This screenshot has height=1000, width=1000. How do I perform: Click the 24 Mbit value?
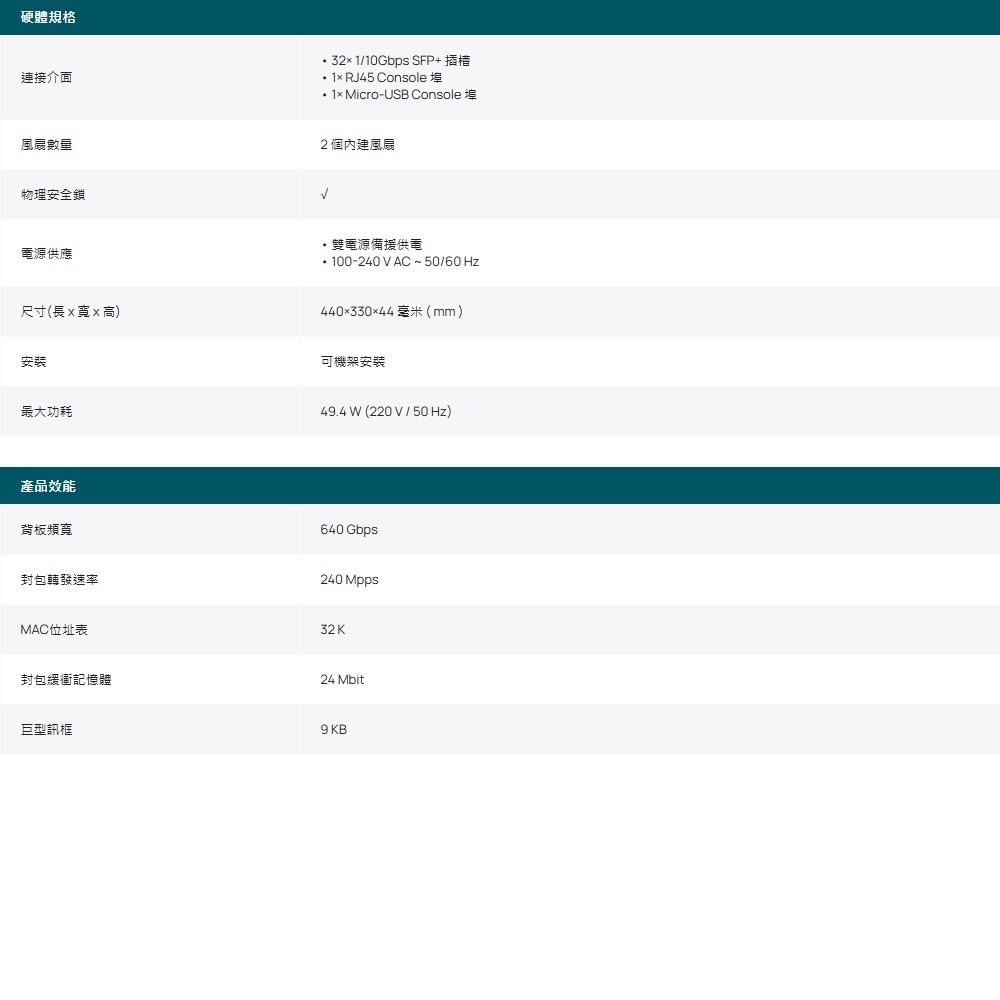tap(342, 679)
